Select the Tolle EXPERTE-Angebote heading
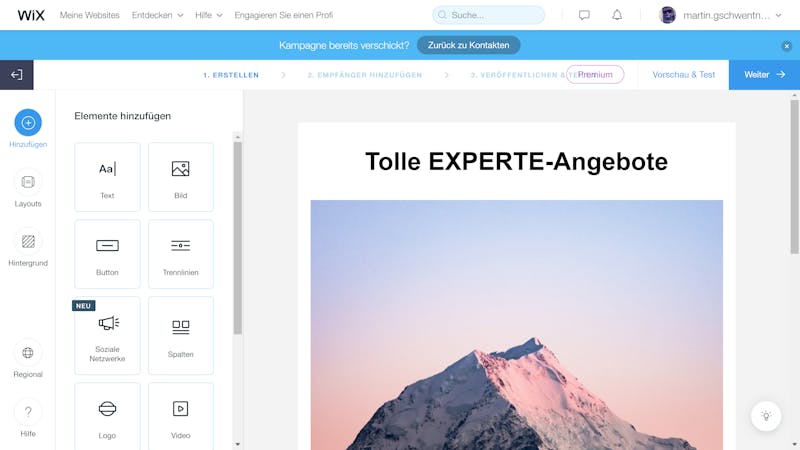The image size is (800, 450). coord(516,162)
